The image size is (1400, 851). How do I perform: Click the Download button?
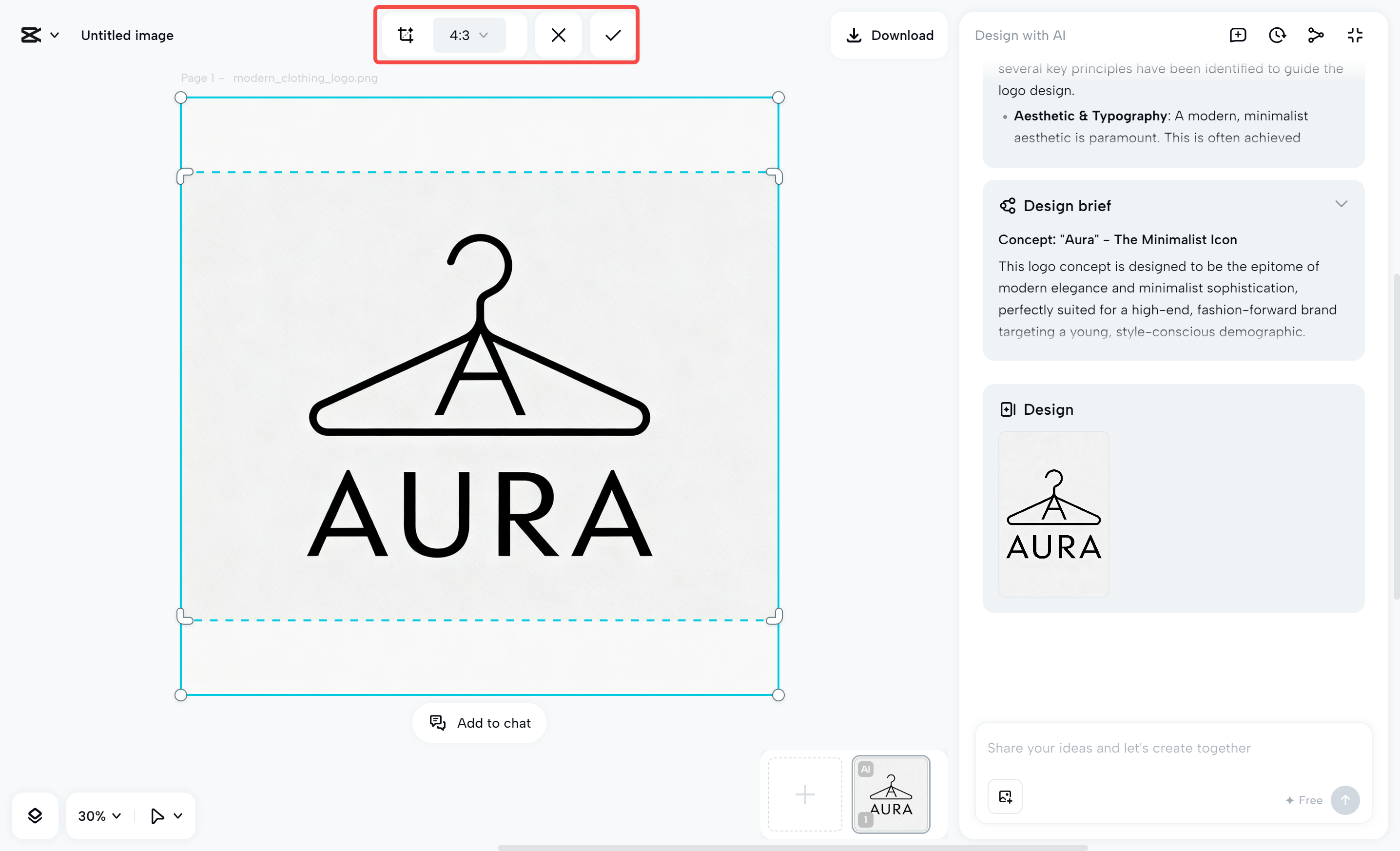pyautogui.click(x=889, y=35)
